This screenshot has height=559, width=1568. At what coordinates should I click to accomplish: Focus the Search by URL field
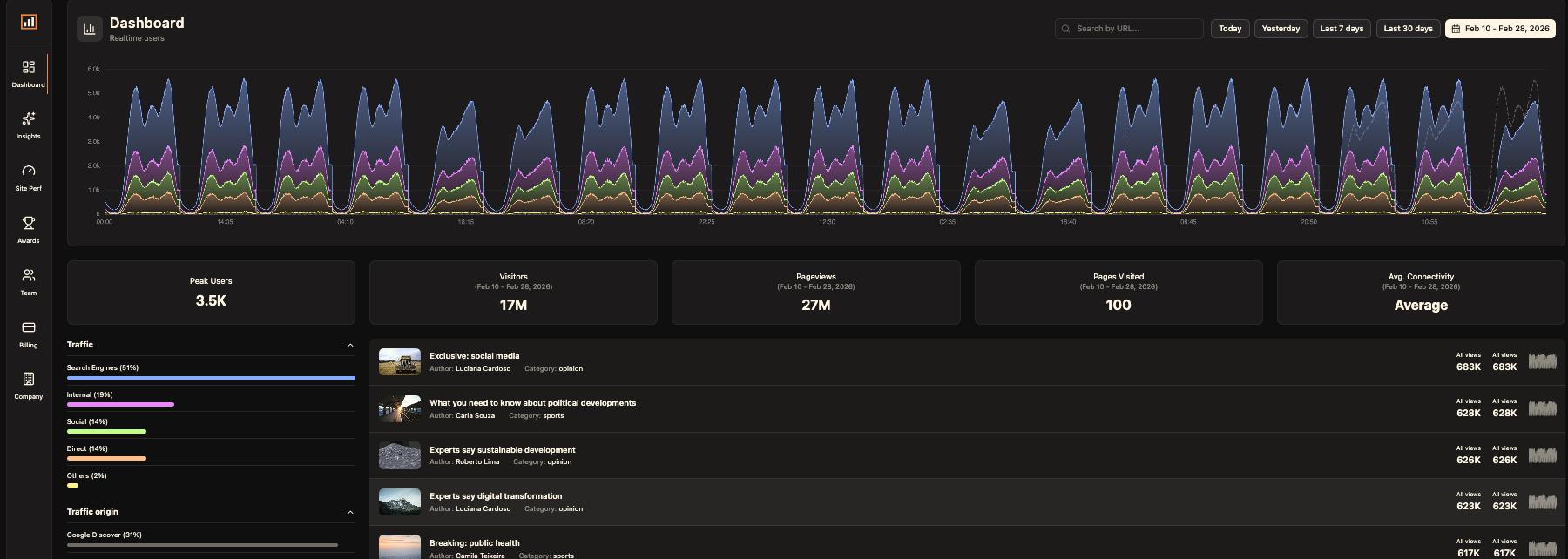pos(1129,29)
